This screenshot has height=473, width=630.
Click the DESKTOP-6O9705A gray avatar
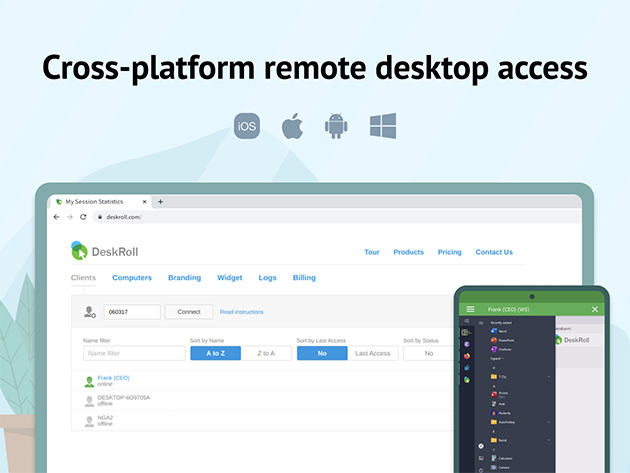(x=89, y=401)
